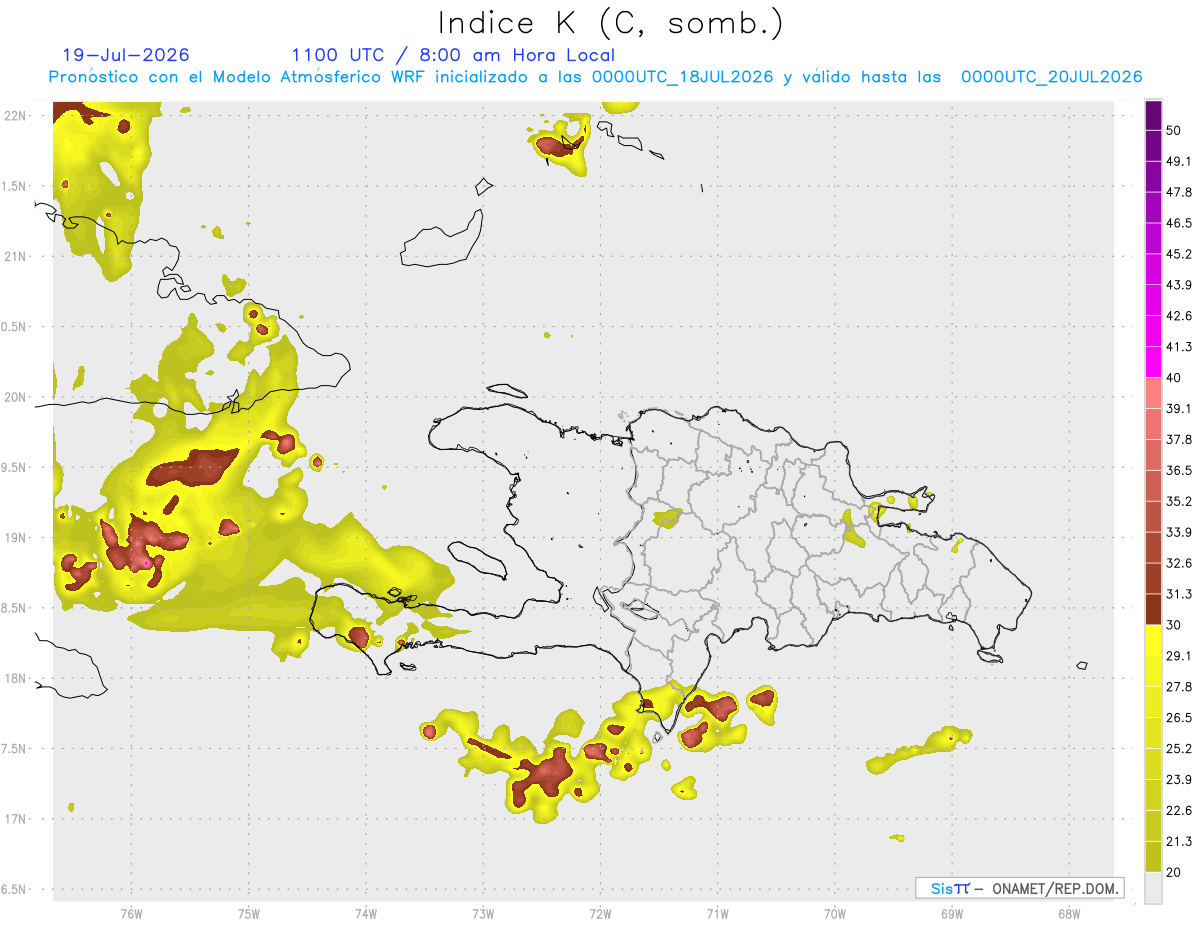Click the "Indice K (C, somb.)" title
The height and width of the screenshot is (927, 1200).
[610, 23]
